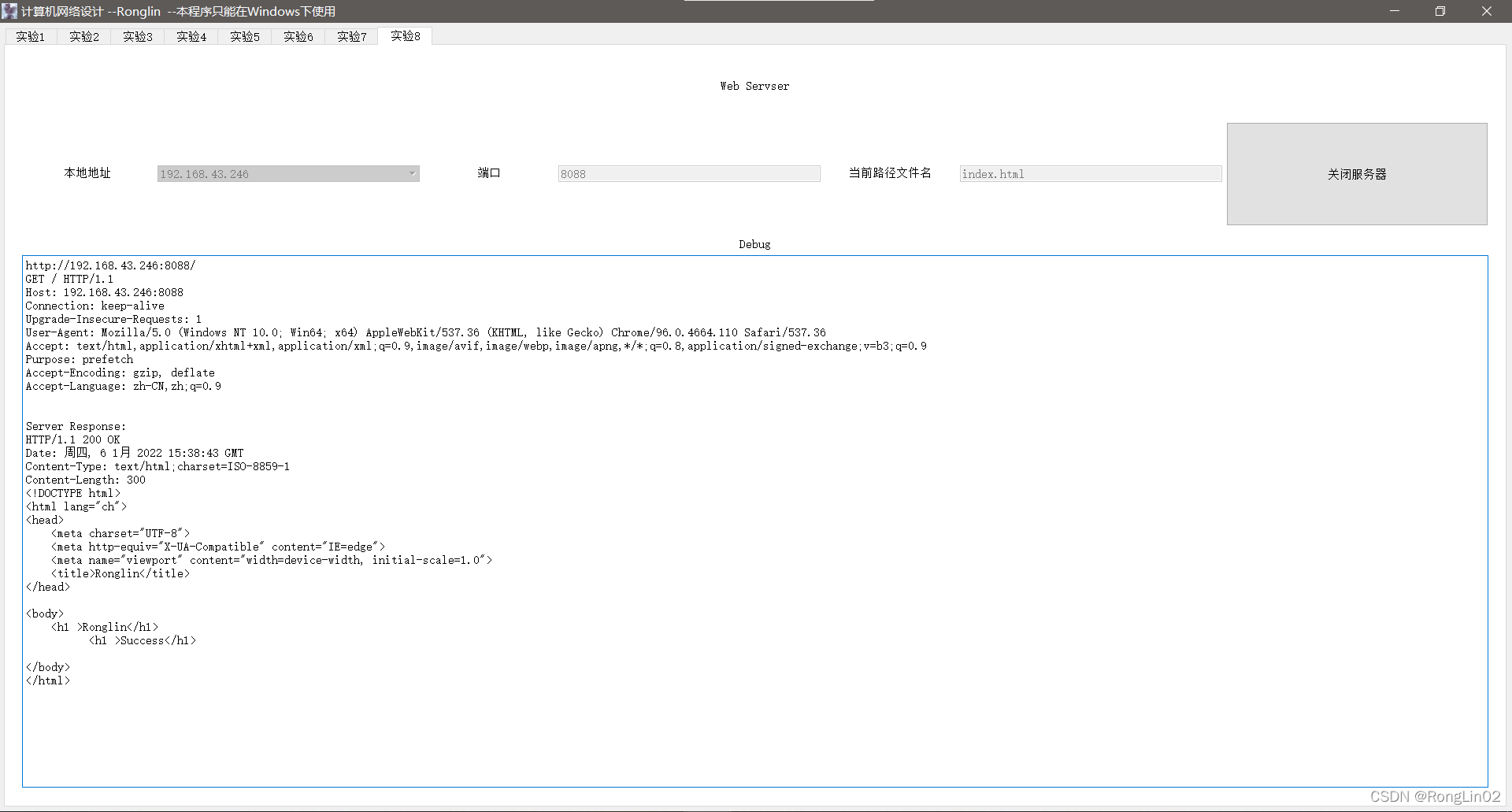The height and width of the screenshot is (812, 1512).
Task: Click the '<meta charset="UTF-8">' line
Action: coord(120,533)
